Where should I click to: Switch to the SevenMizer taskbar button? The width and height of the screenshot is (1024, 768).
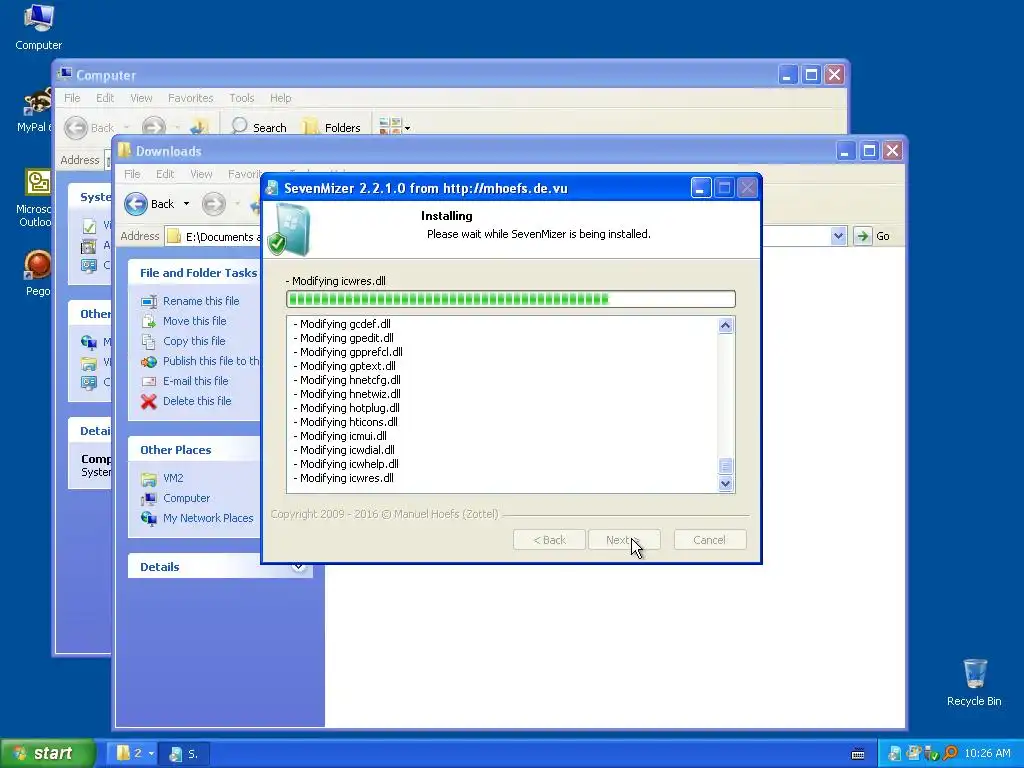pyautogui.click(x=186, y=754)
